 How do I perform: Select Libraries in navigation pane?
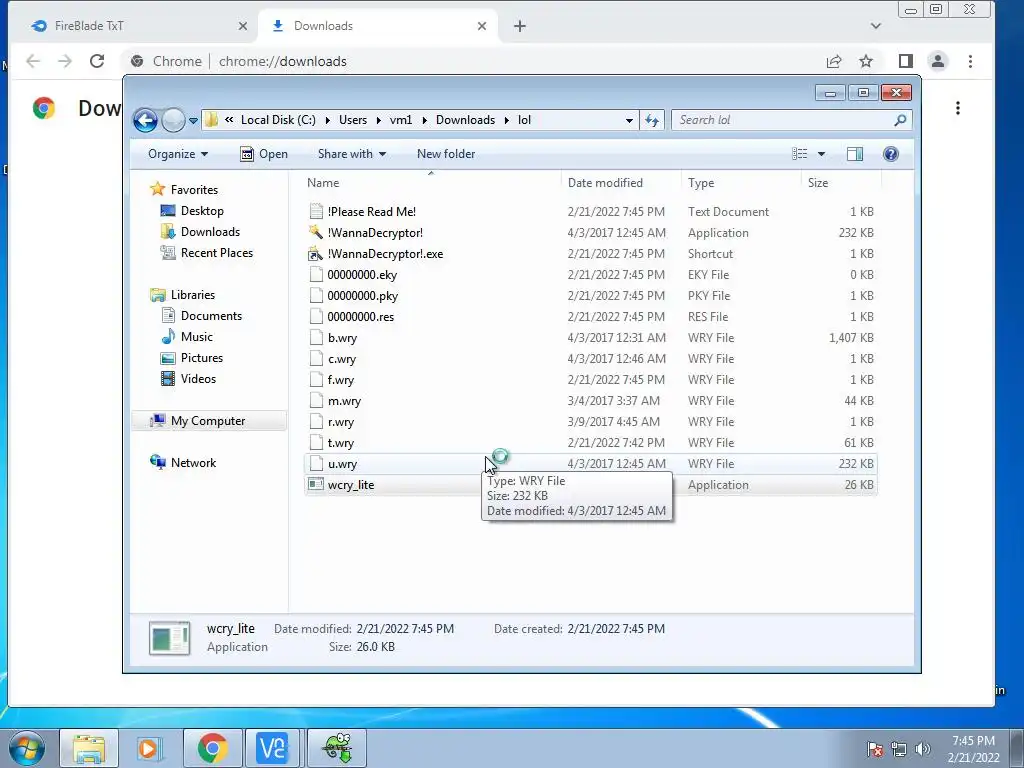click(182, 295)
